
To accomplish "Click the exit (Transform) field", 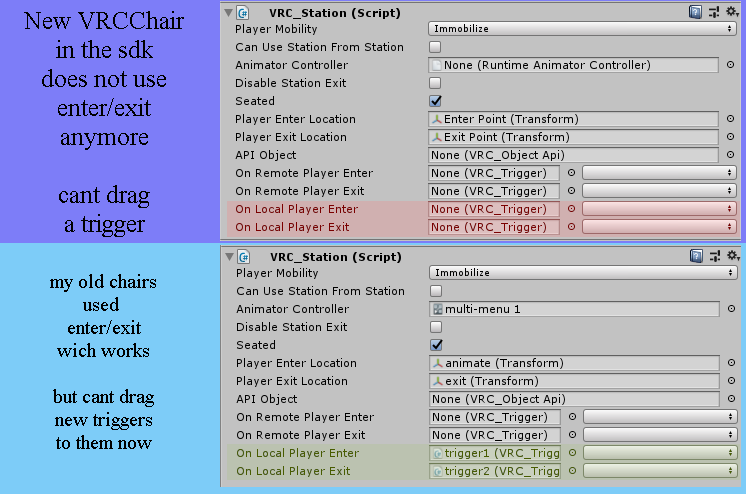I will [x=574, y=381].
